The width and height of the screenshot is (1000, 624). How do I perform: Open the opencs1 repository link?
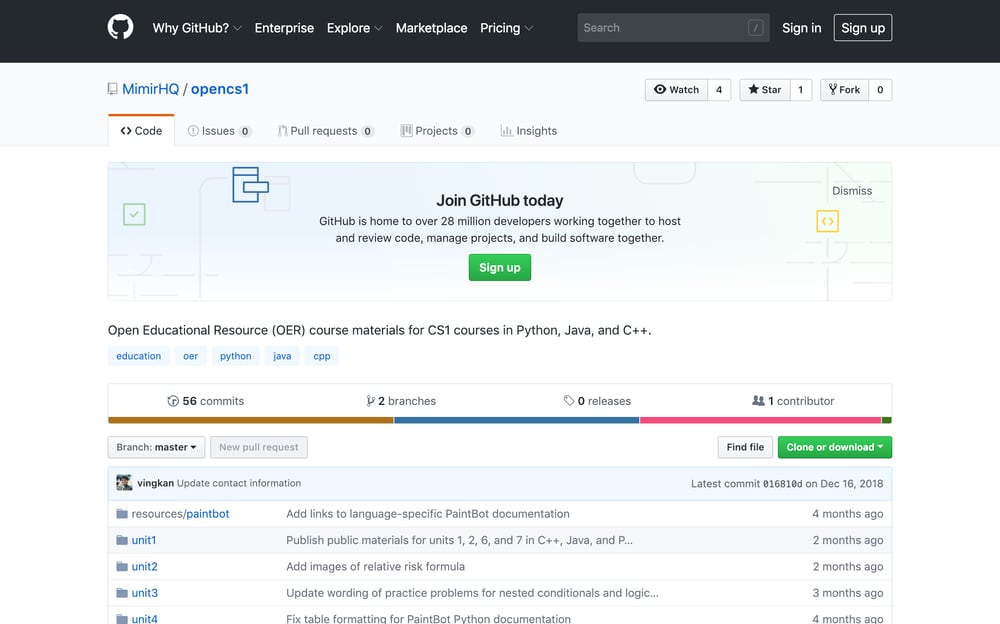(219, 89)
